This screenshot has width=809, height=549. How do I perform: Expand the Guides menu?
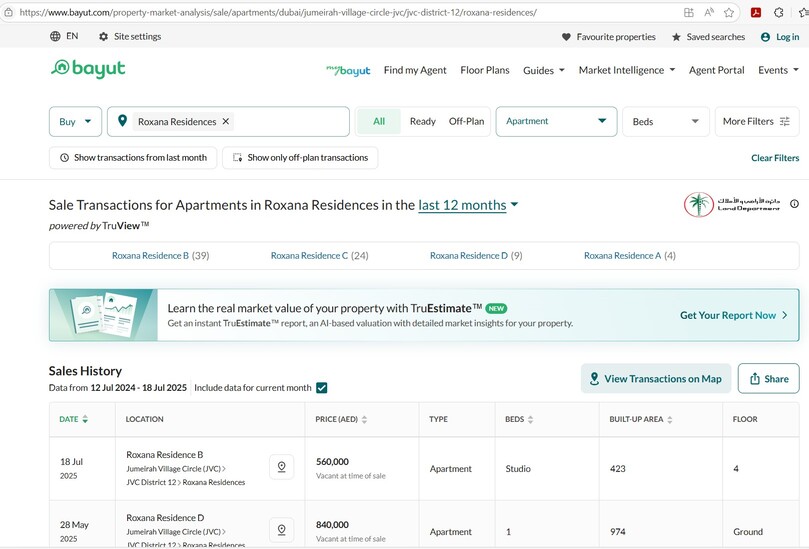(x=543, y=70)
